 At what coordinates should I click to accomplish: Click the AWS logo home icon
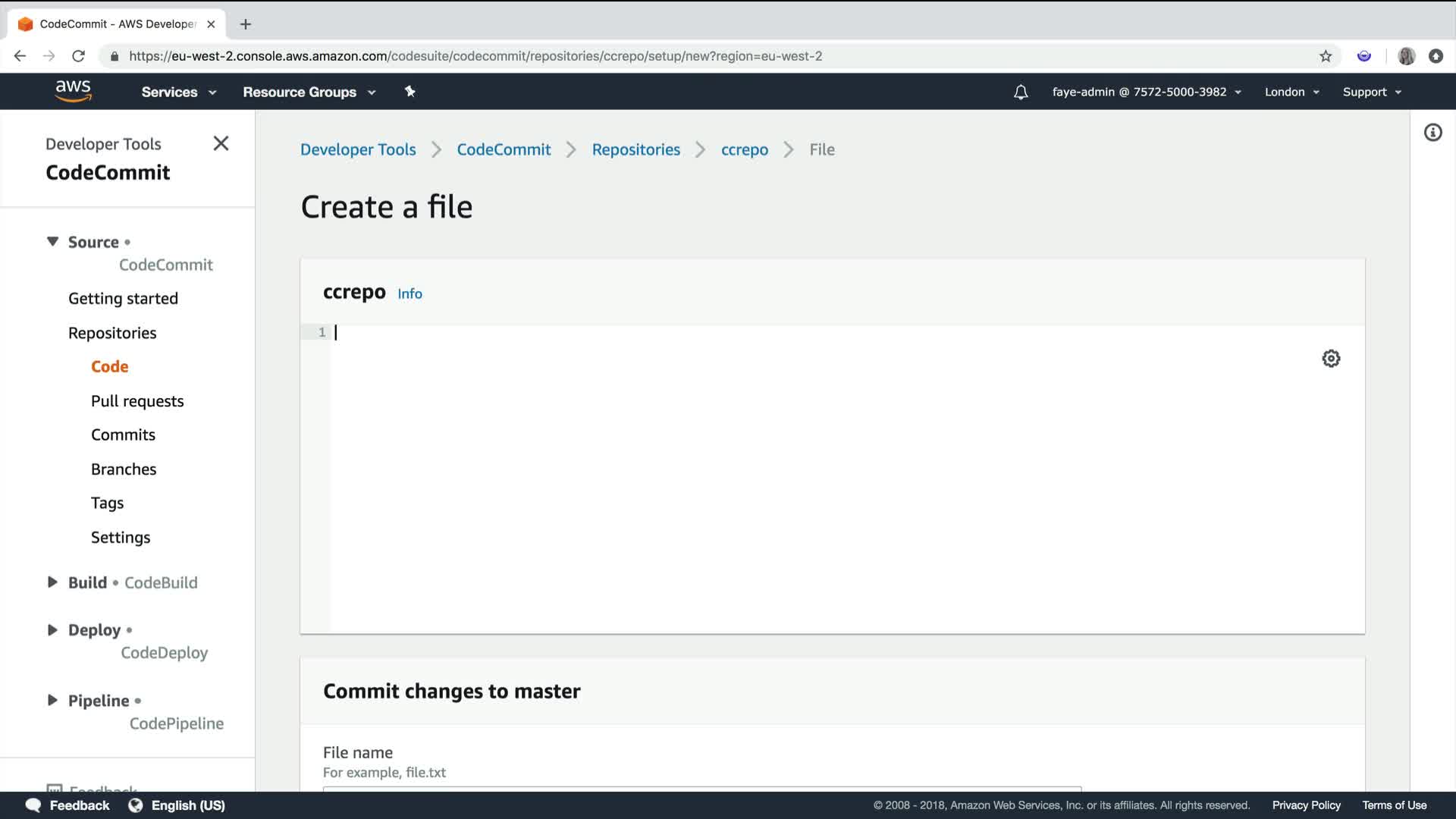tap(74, 91)
